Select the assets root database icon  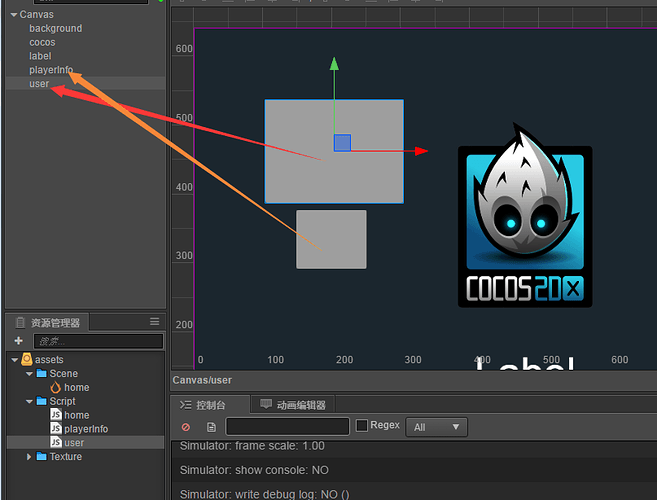pos(27,359)
